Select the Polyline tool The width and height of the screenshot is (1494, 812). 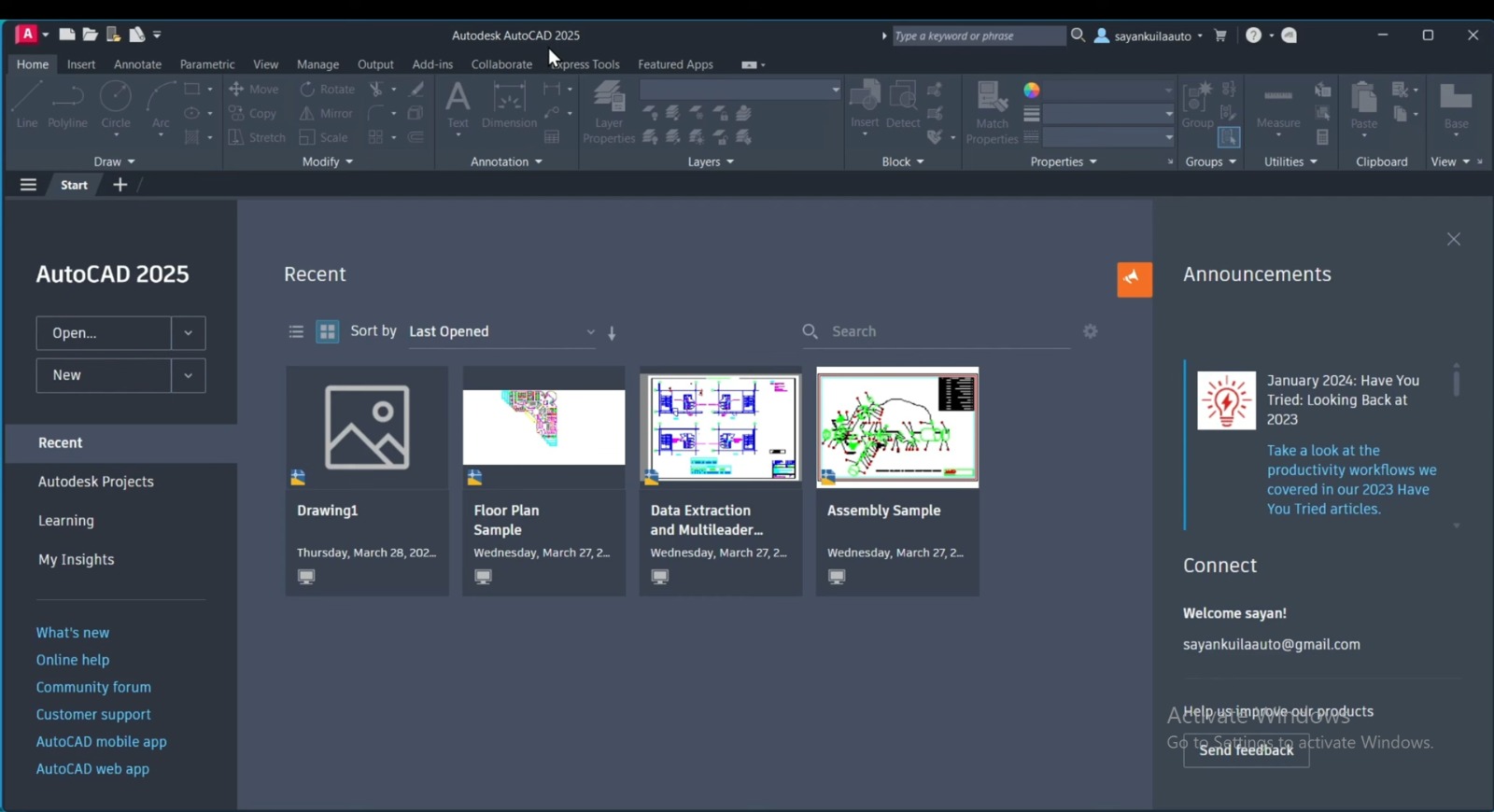(x=67, y=105)
